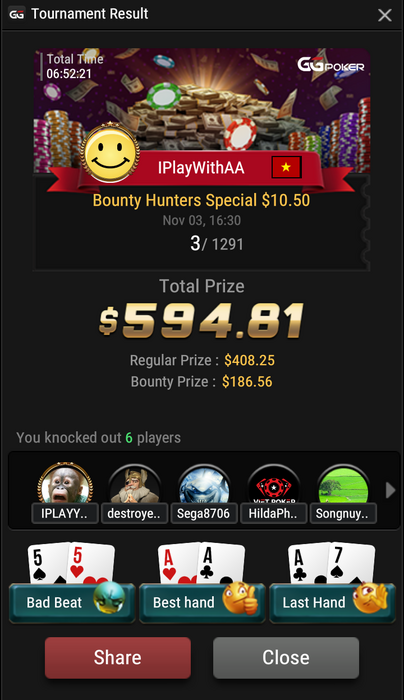The height and width of the screenshot is (700, 404).
Task: Click the gray Close button
Action: click(x=286, y=658)
